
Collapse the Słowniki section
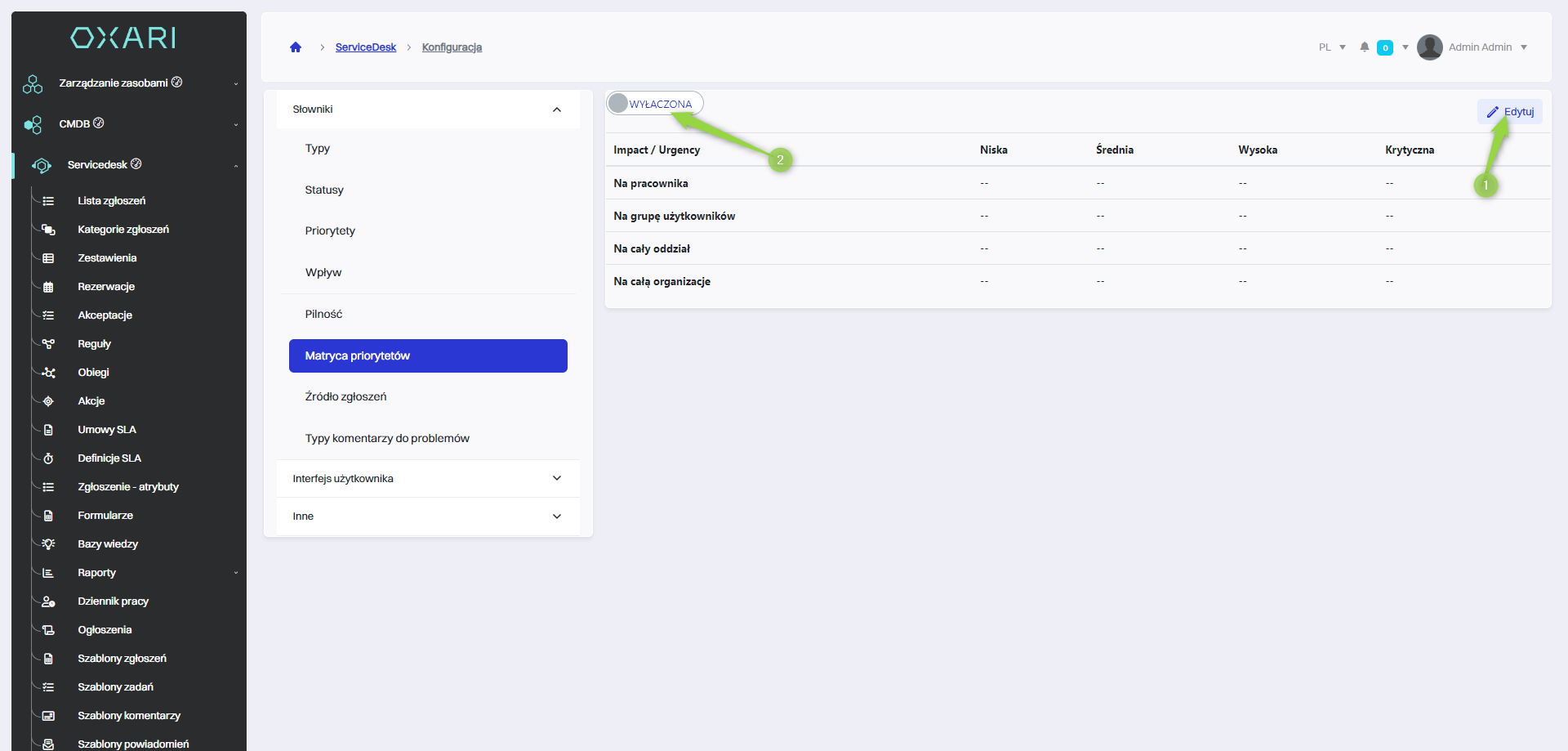557,110
